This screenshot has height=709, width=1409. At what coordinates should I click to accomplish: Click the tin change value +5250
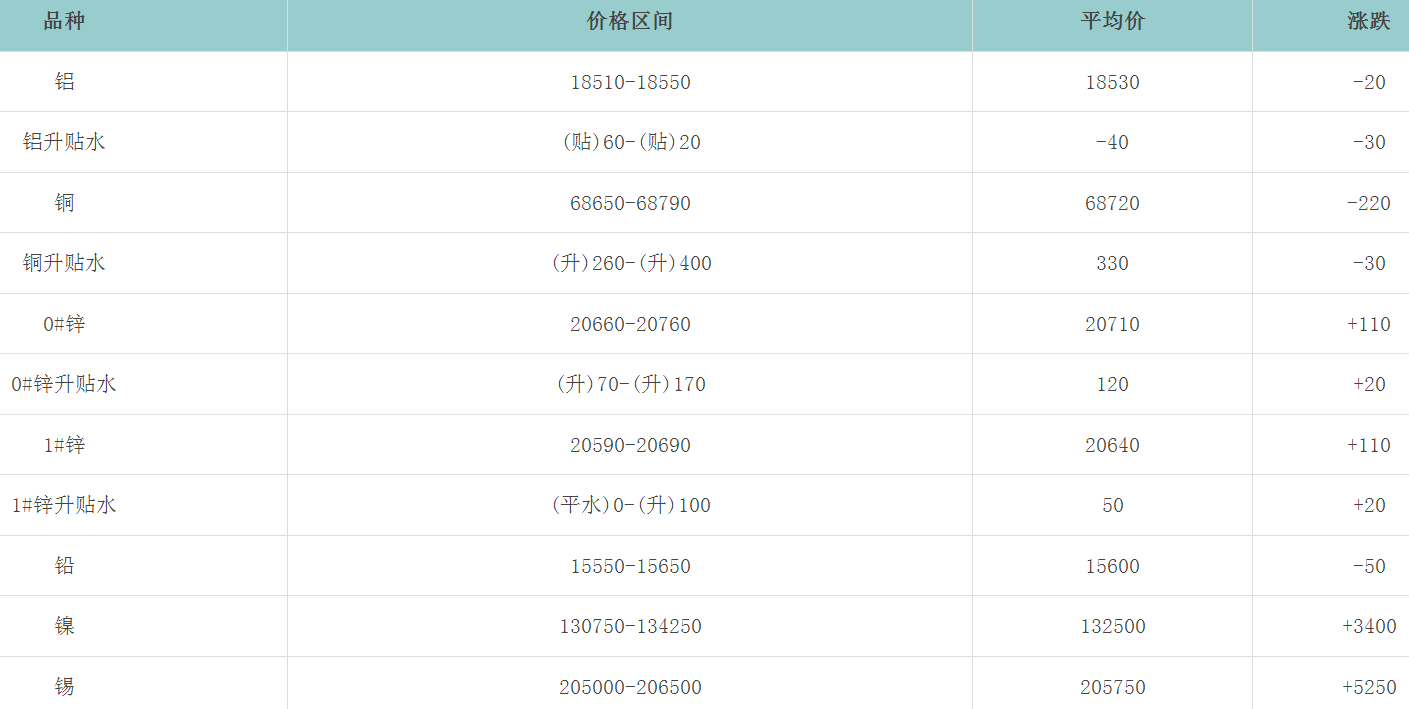1368,687
